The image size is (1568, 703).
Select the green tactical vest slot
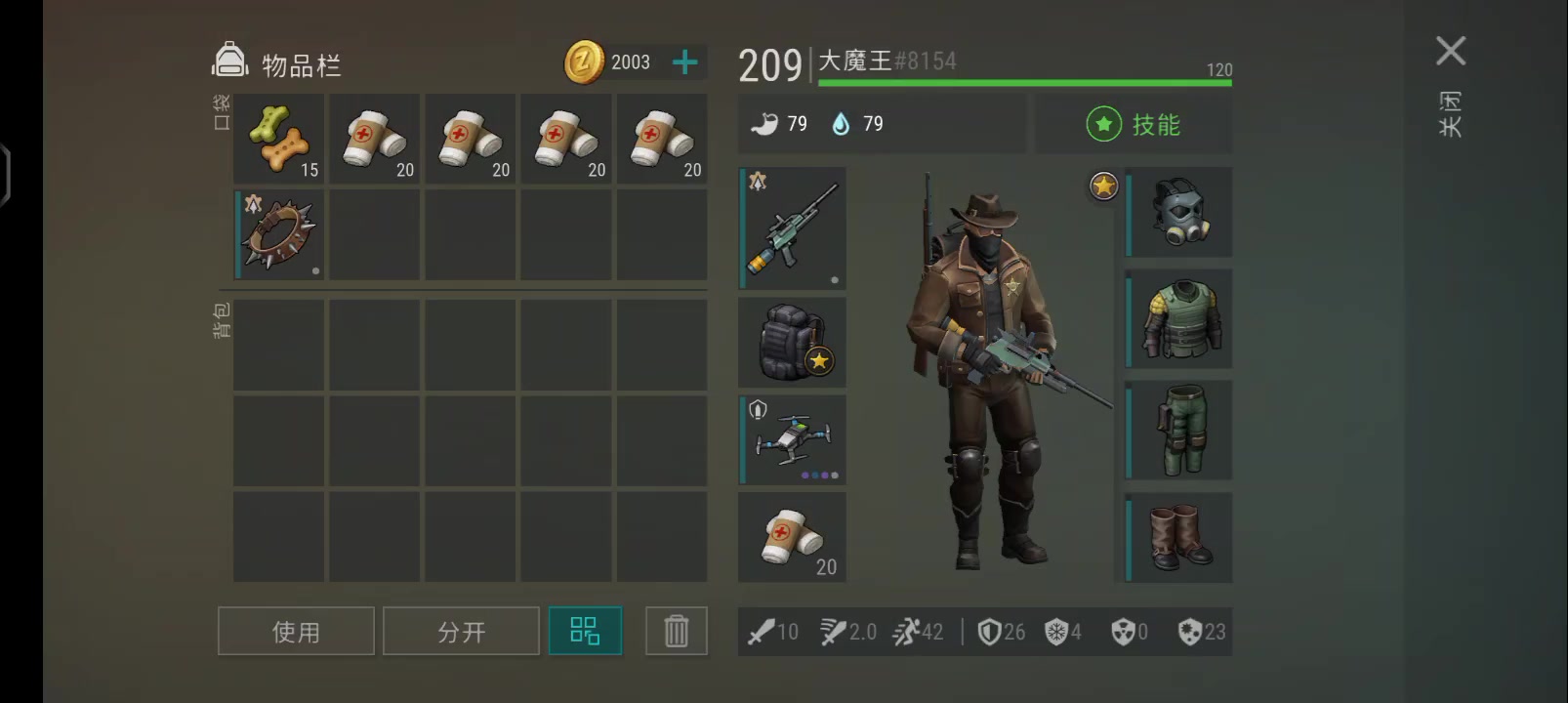(1179, 319)
